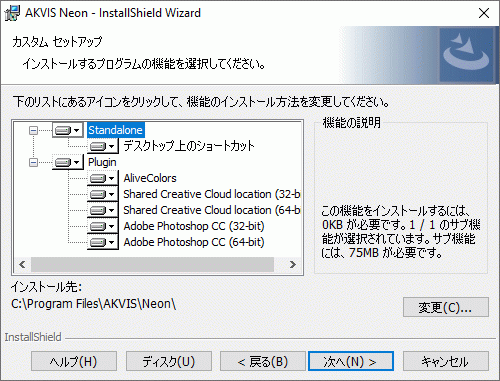500x381 pixels.
Task: Collapse the Plugin tree node
Action: point(33,162)
